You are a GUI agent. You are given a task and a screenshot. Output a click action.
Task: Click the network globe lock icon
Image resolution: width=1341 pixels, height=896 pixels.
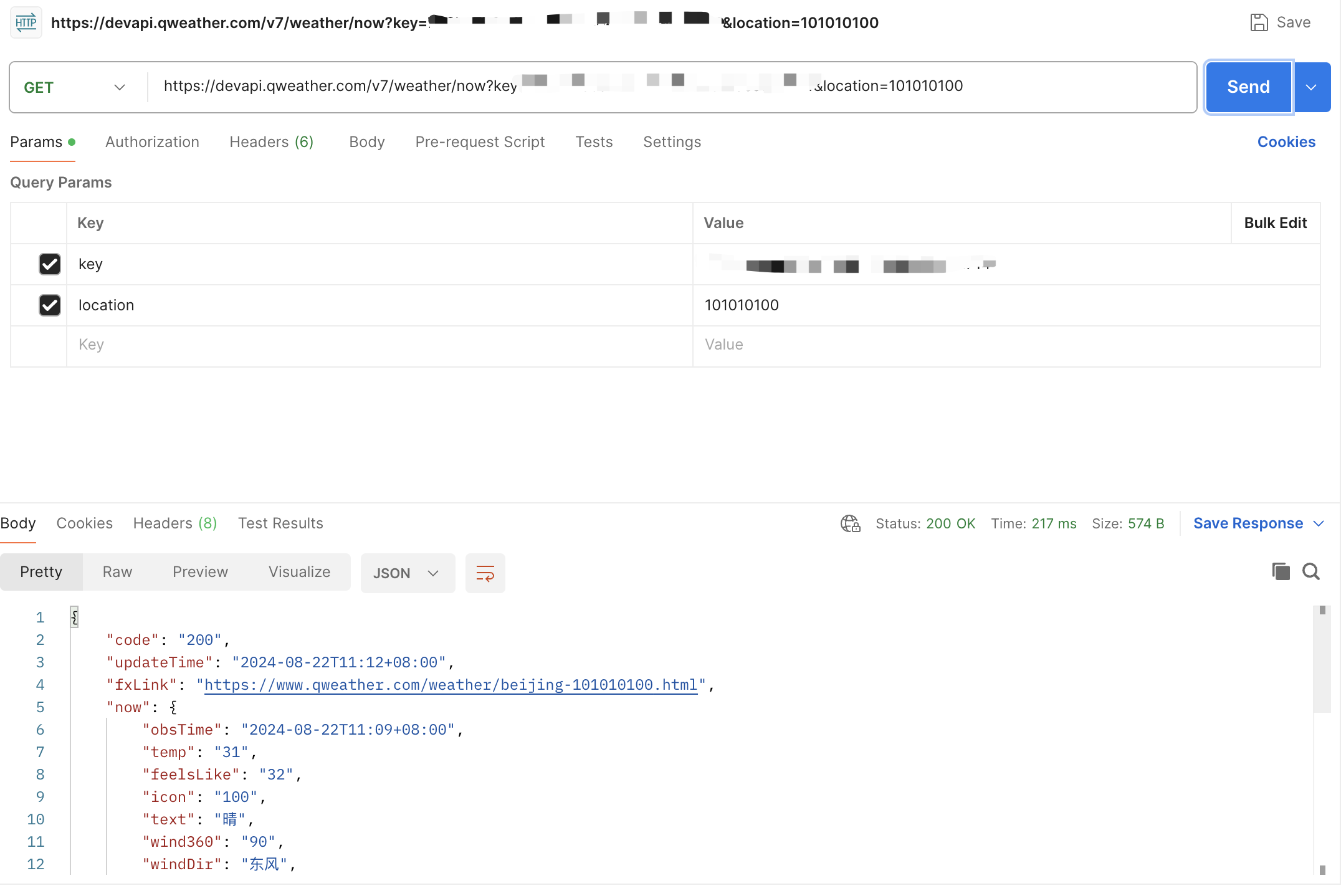pyautogui.click(x=850, y=523)
